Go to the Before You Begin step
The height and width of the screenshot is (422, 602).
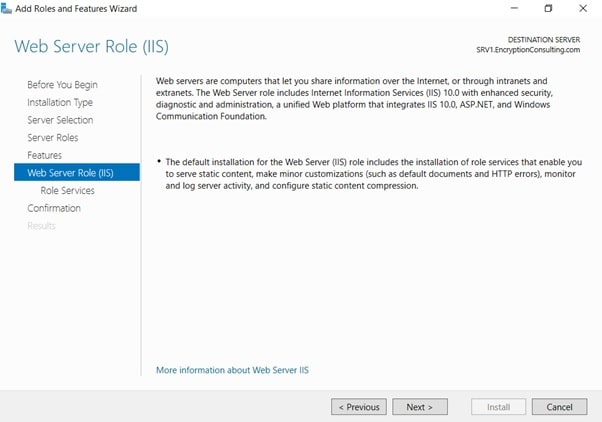click(x=62, y=85)
